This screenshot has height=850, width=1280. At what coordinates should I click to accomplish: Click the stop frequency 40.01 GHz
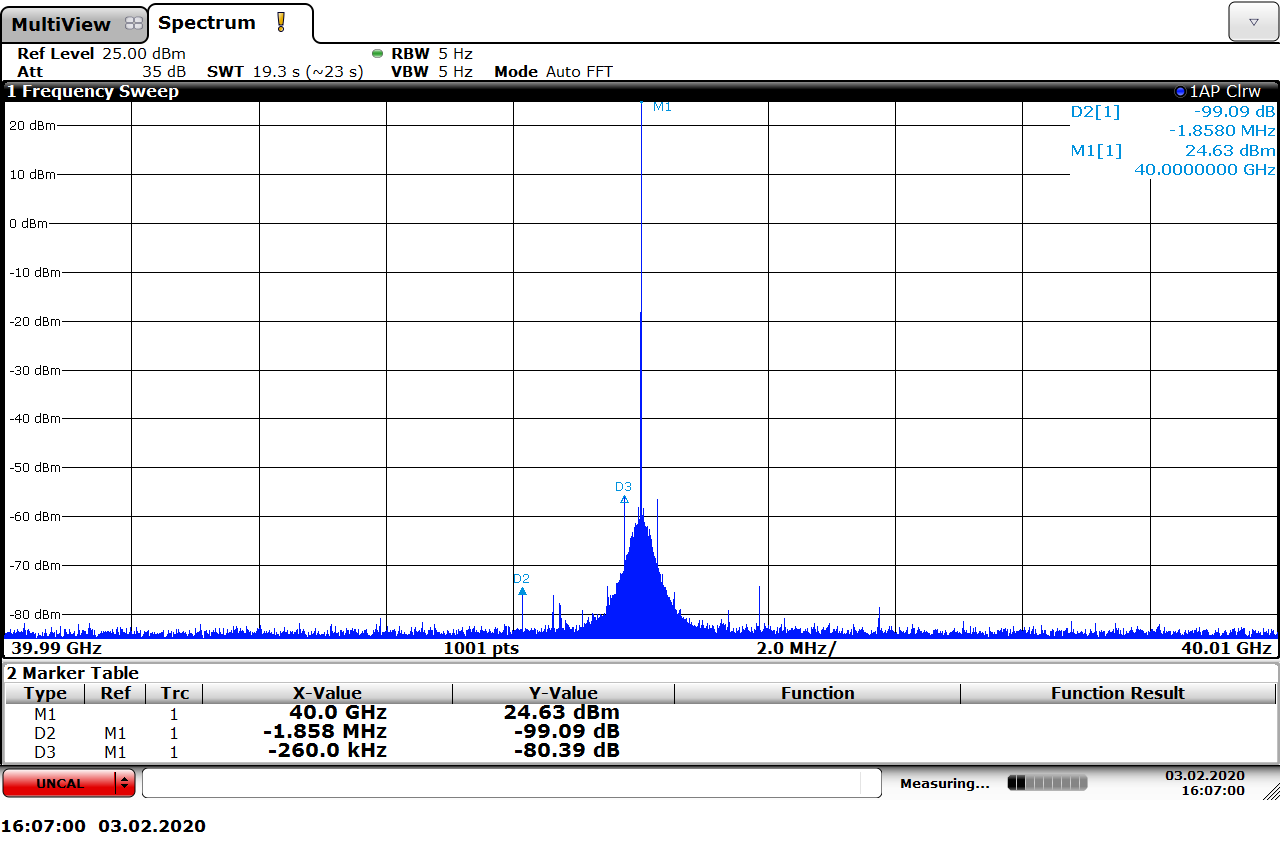(x=1226, y=648)
